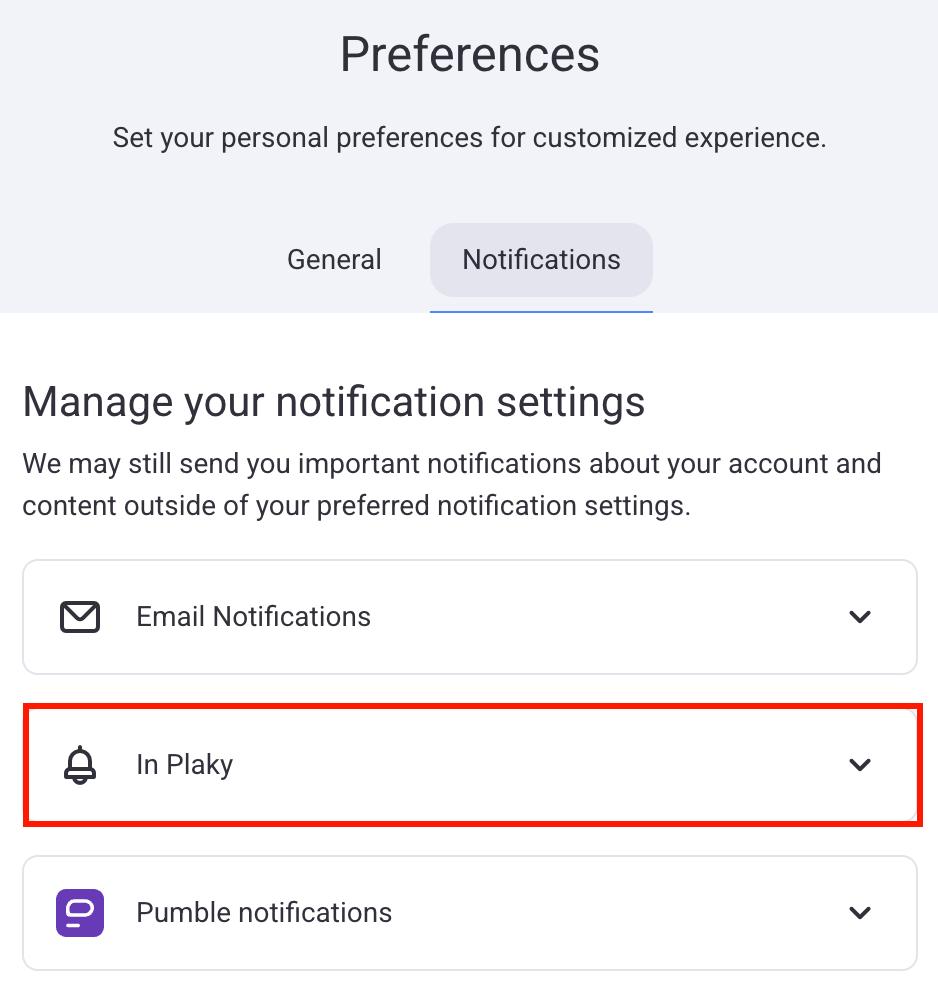This screenshot has width=938, height=996.
Task: Click "Manage your notification settings" heading
Action: pyautogui.click(x=334, y=402)
